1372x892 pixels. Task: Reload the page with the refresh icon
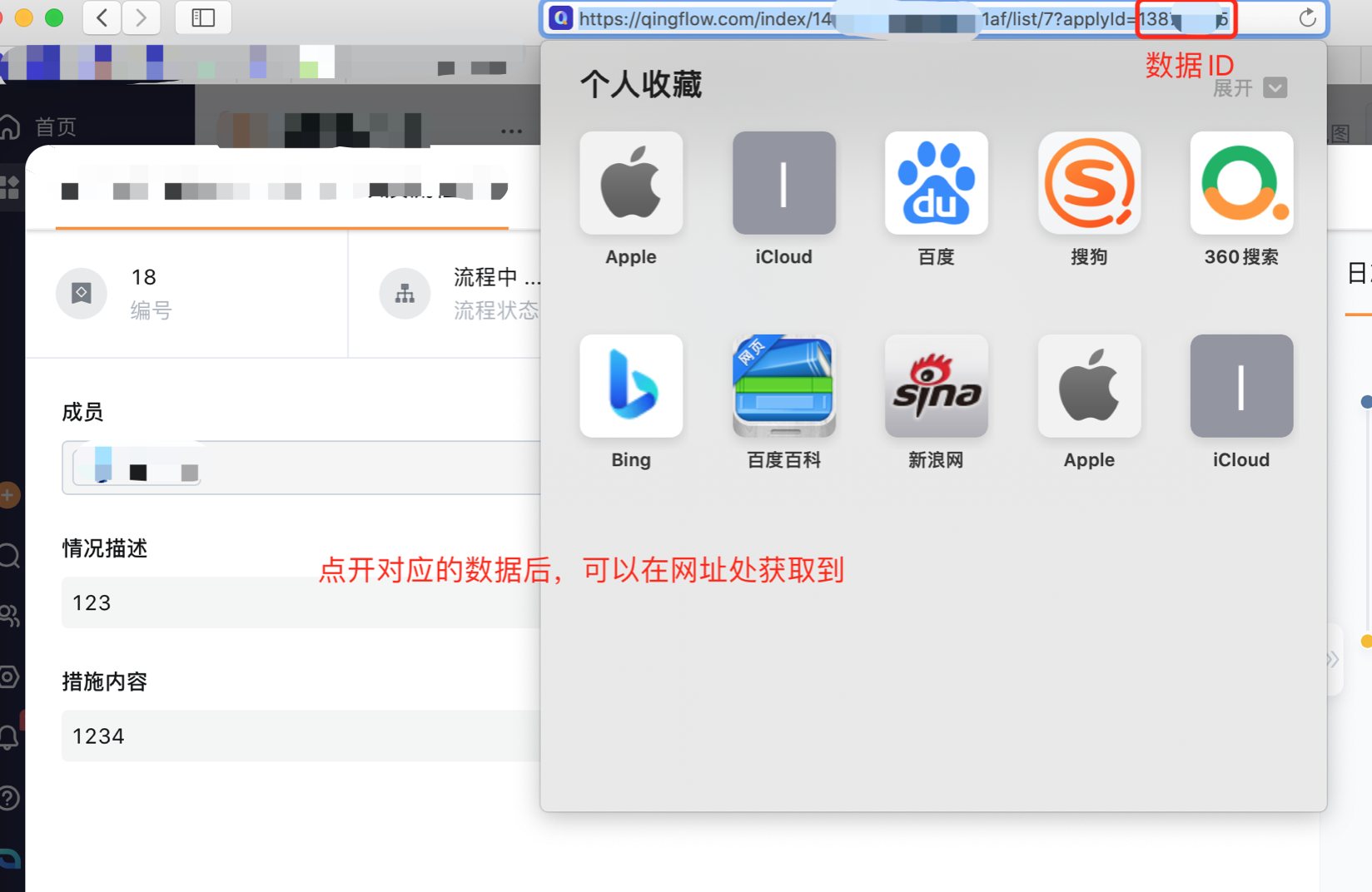(x=1307, y=18)
